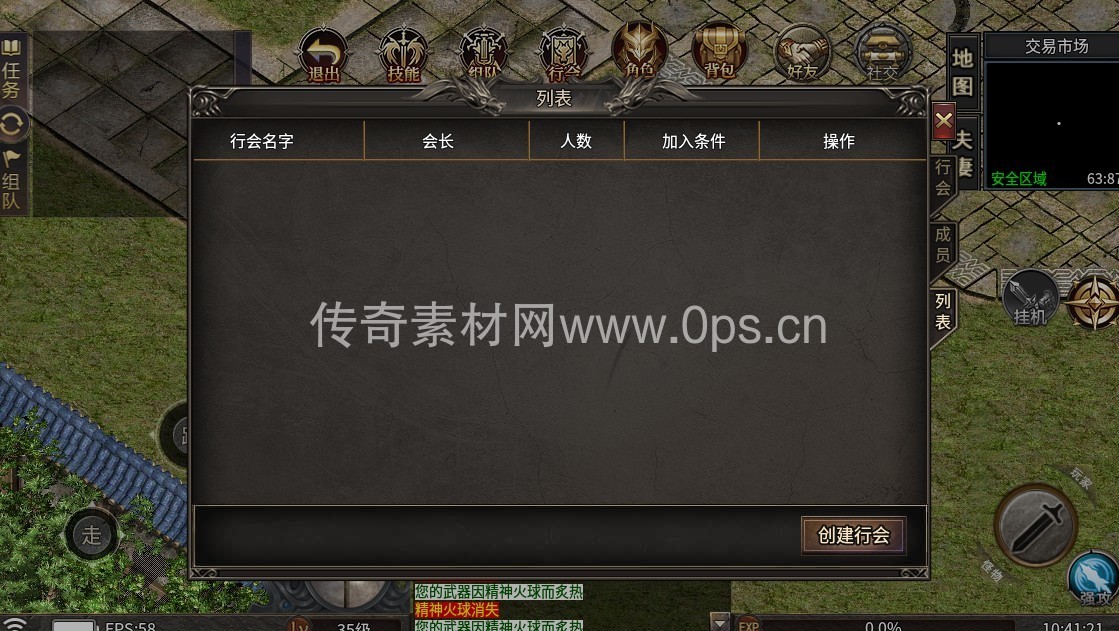
Task: Open the 地图 map button
Action: 962,72
